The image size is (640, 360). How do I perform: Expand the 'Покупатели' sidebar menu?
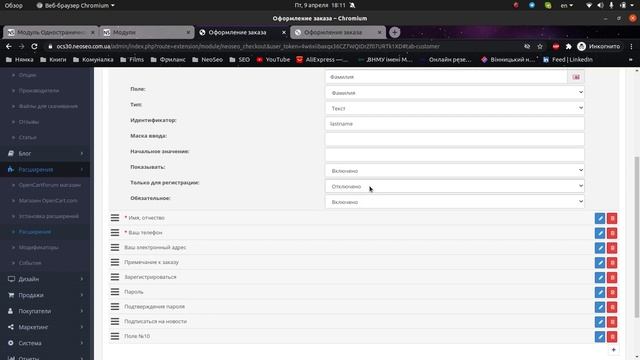(45, 311)
